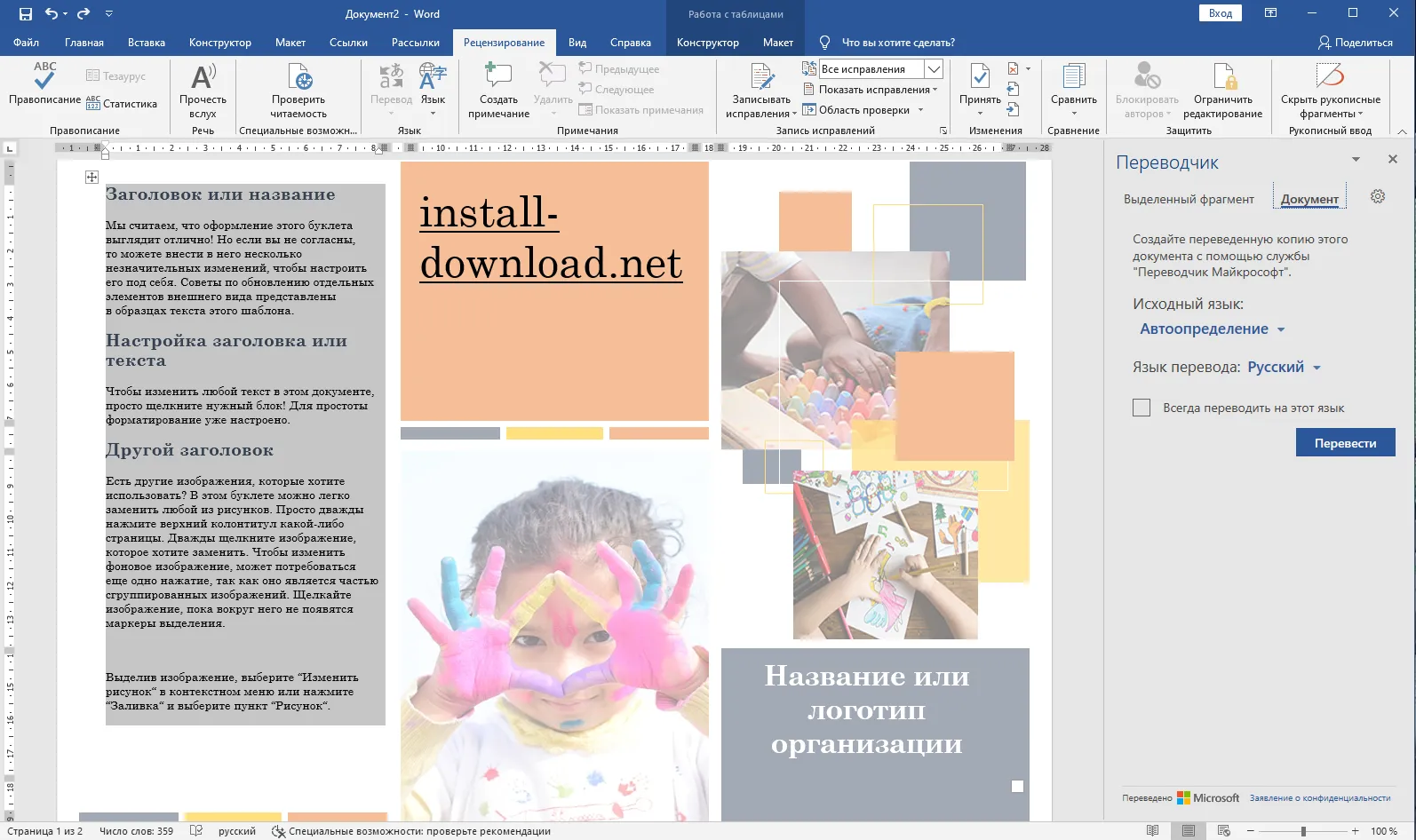Click the zoom slider in status bar

tap(1302, 831)
